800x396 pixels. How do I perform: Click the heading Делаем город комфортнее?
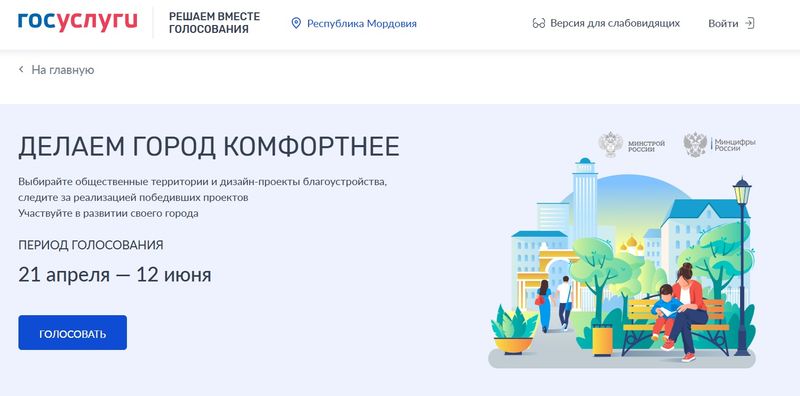pyautogui.click(x=209, y=147)
